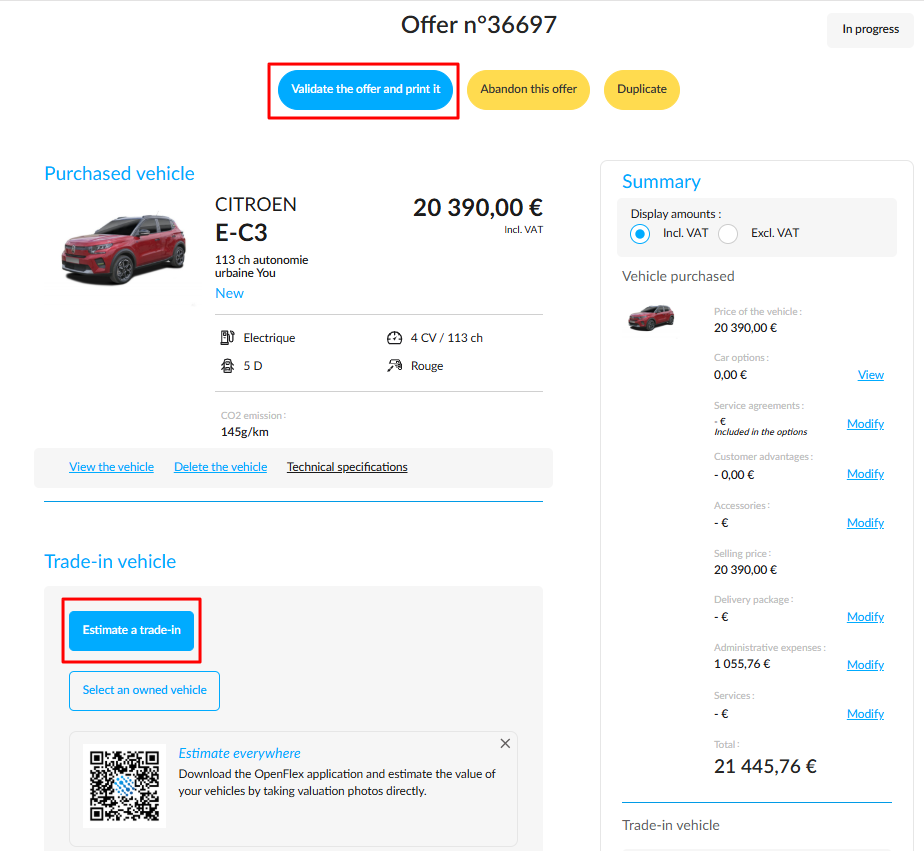This screenshot has width=924, height=851.
Task: Click Select an owned vehicle button
Action: [x=144, y=691]
